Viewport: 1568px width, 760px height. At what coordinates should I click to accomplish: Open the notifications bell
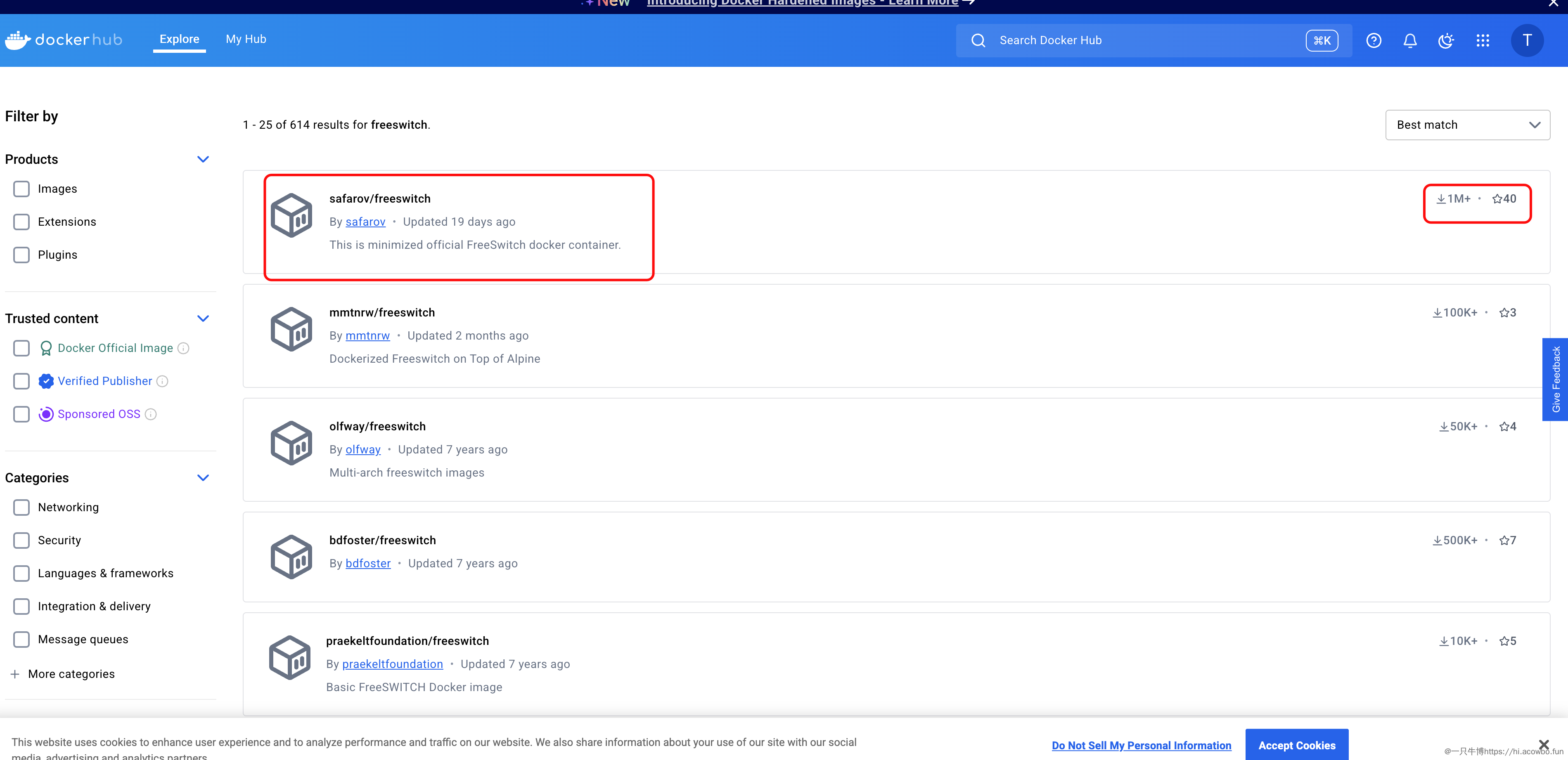tap(1410, 40)
